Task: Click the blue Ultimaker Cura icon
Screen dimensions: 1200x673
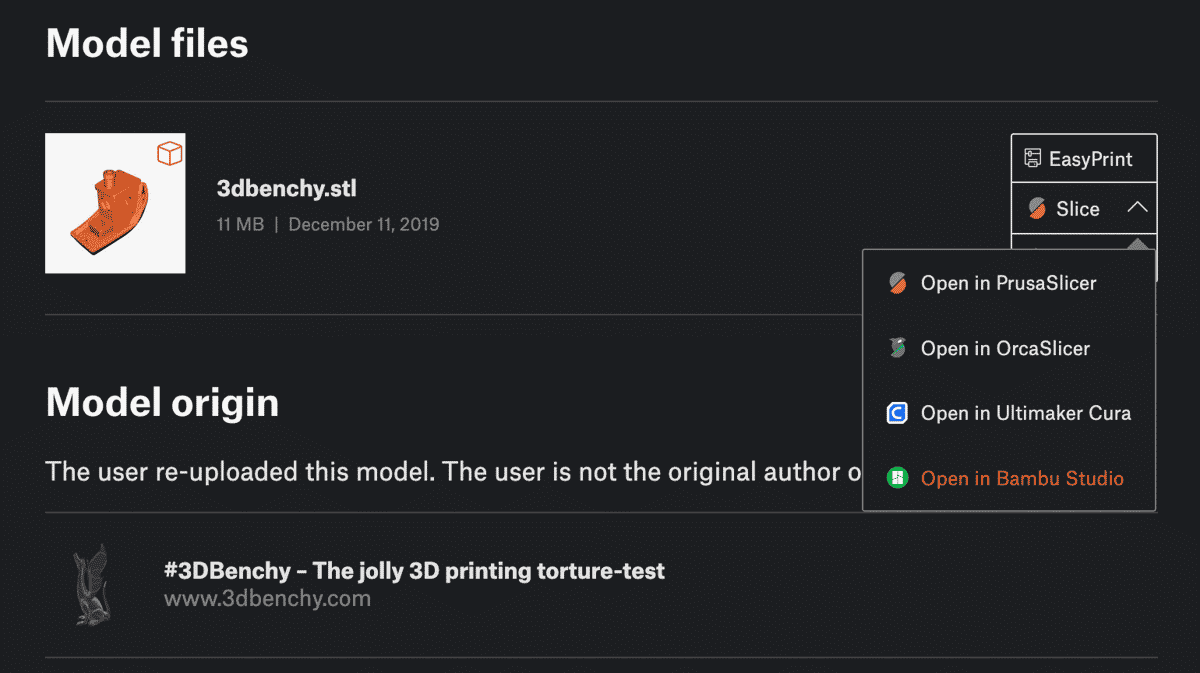Action: [897, 413]
